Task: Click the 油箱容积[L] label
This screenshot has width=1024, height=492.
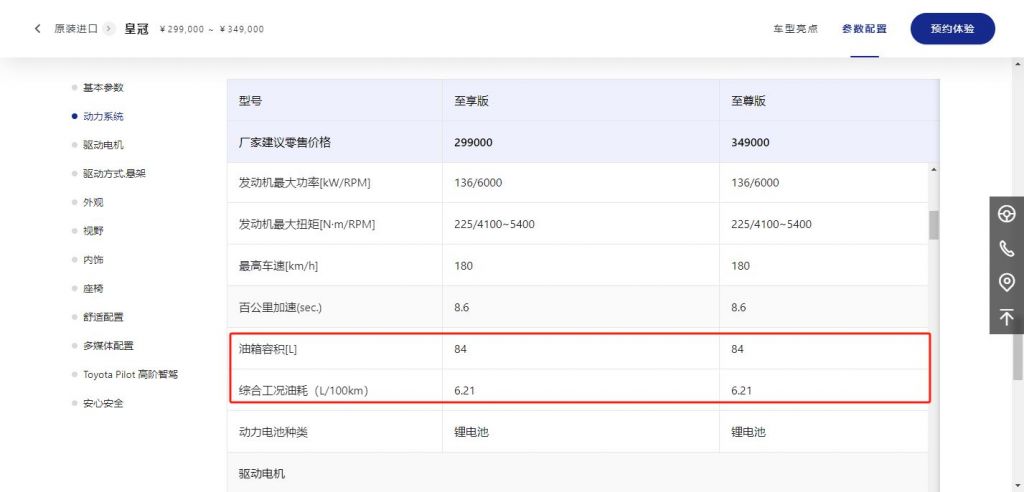Action: [x=268, y=349]
